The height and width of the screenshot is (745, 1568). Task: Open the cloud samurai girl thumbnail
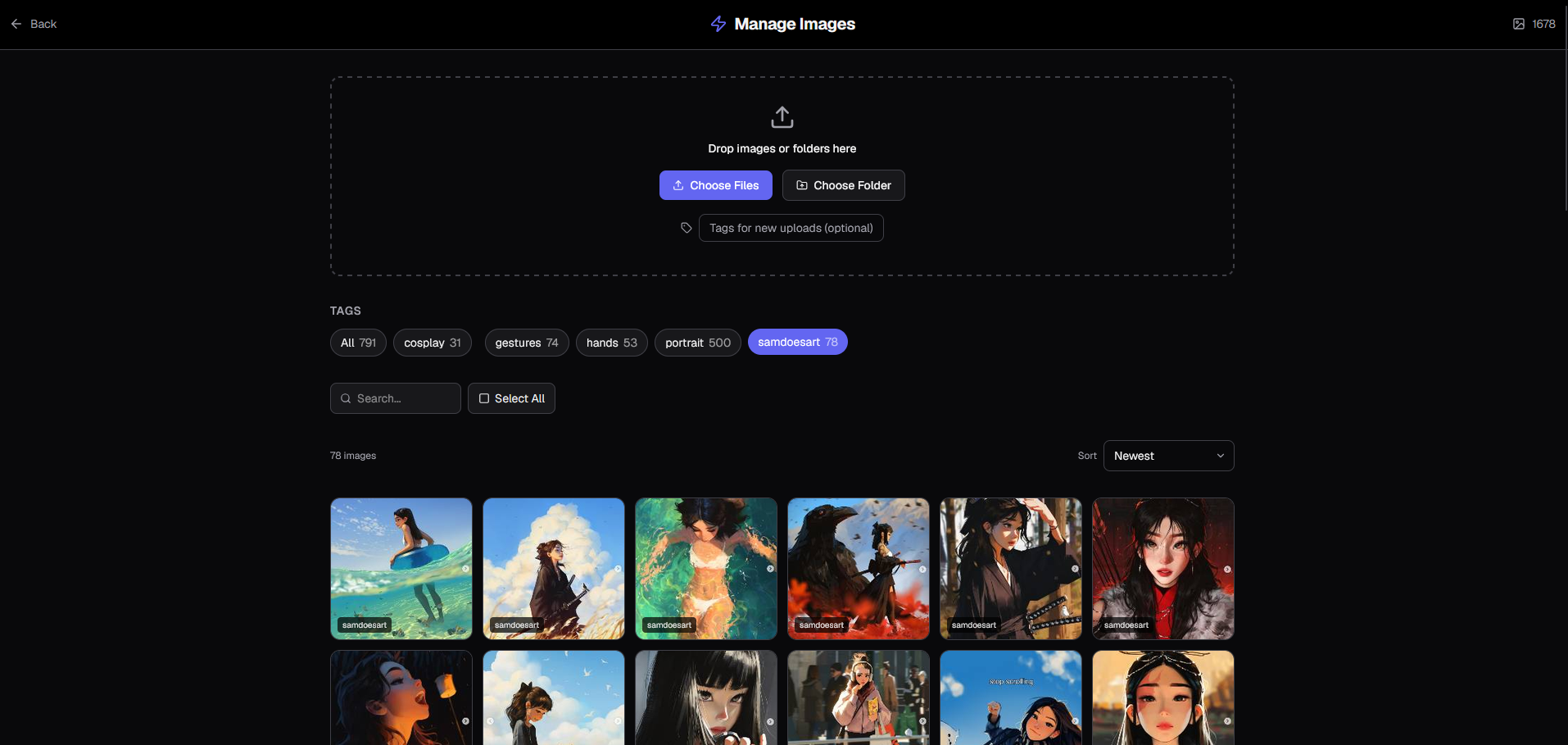(x=554, y=569)
